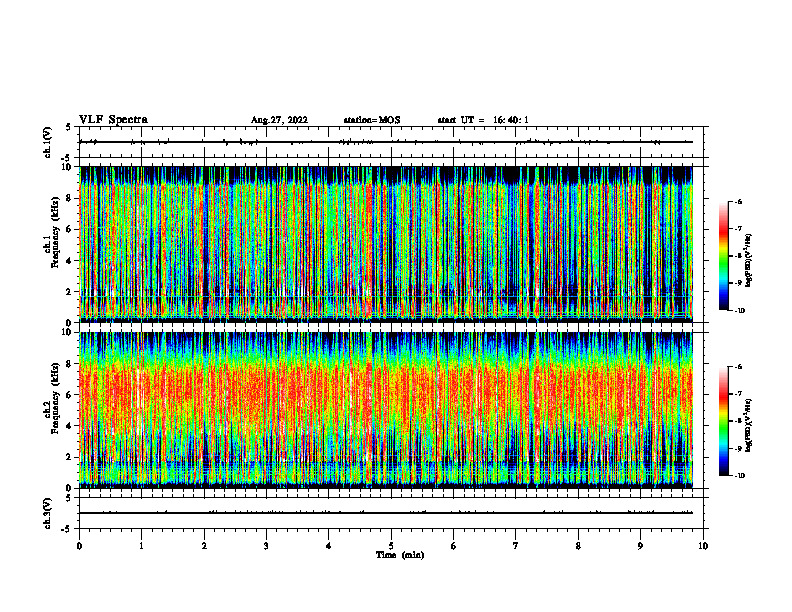792x612 pixels.
Task: Click the ch.2 color scale "-10" label
Action: click(740, 476)
